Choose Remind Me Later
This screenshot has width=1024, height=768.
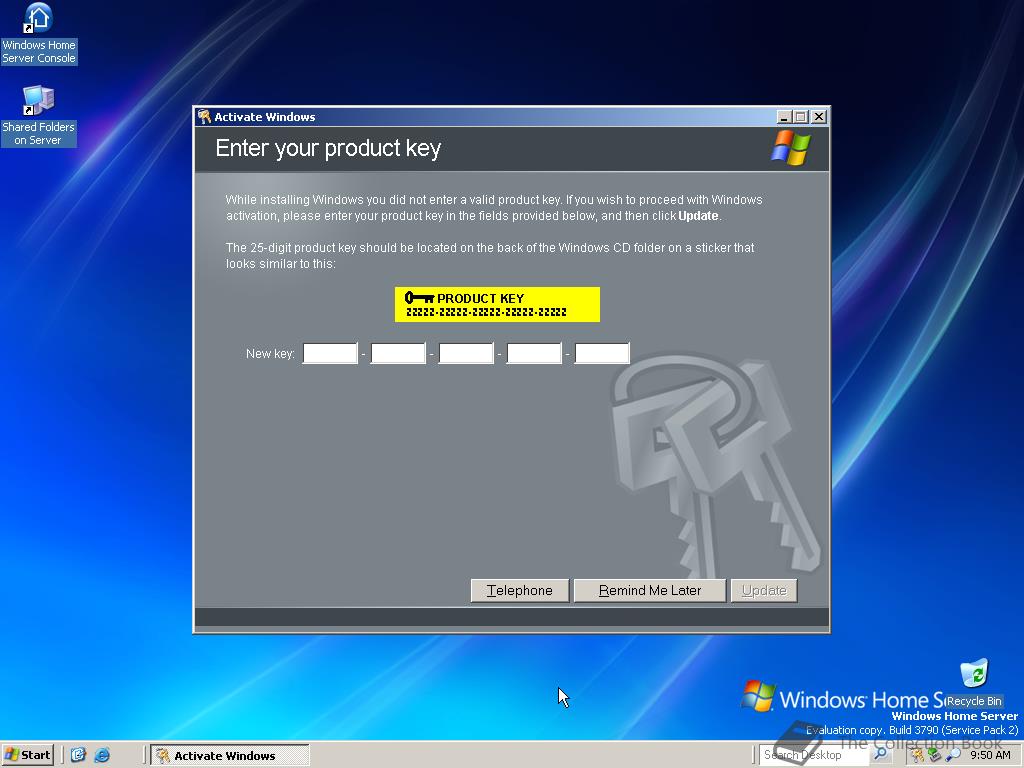tap(650, 590)
